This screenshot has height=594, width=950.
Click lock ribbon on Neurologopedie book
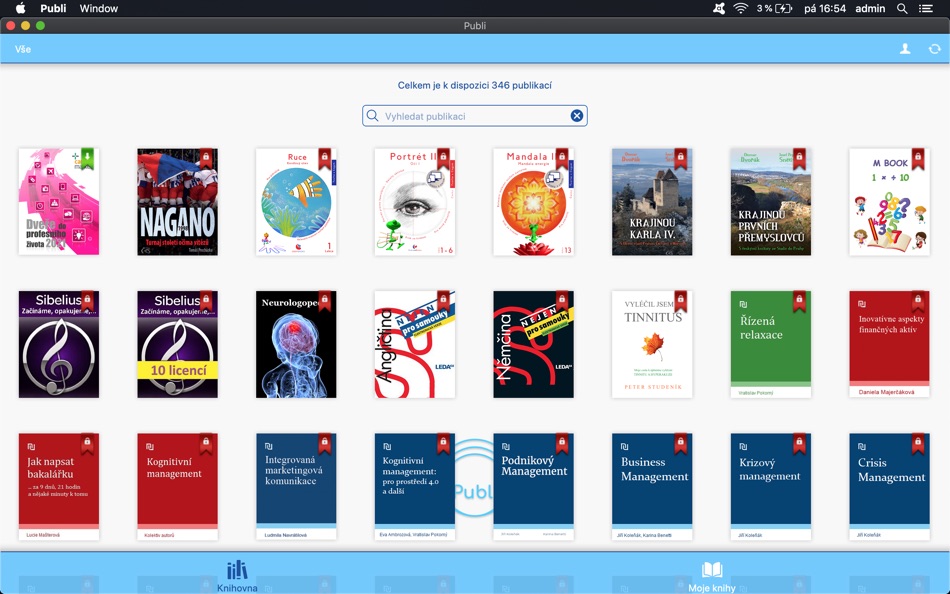tap(325, 301)
